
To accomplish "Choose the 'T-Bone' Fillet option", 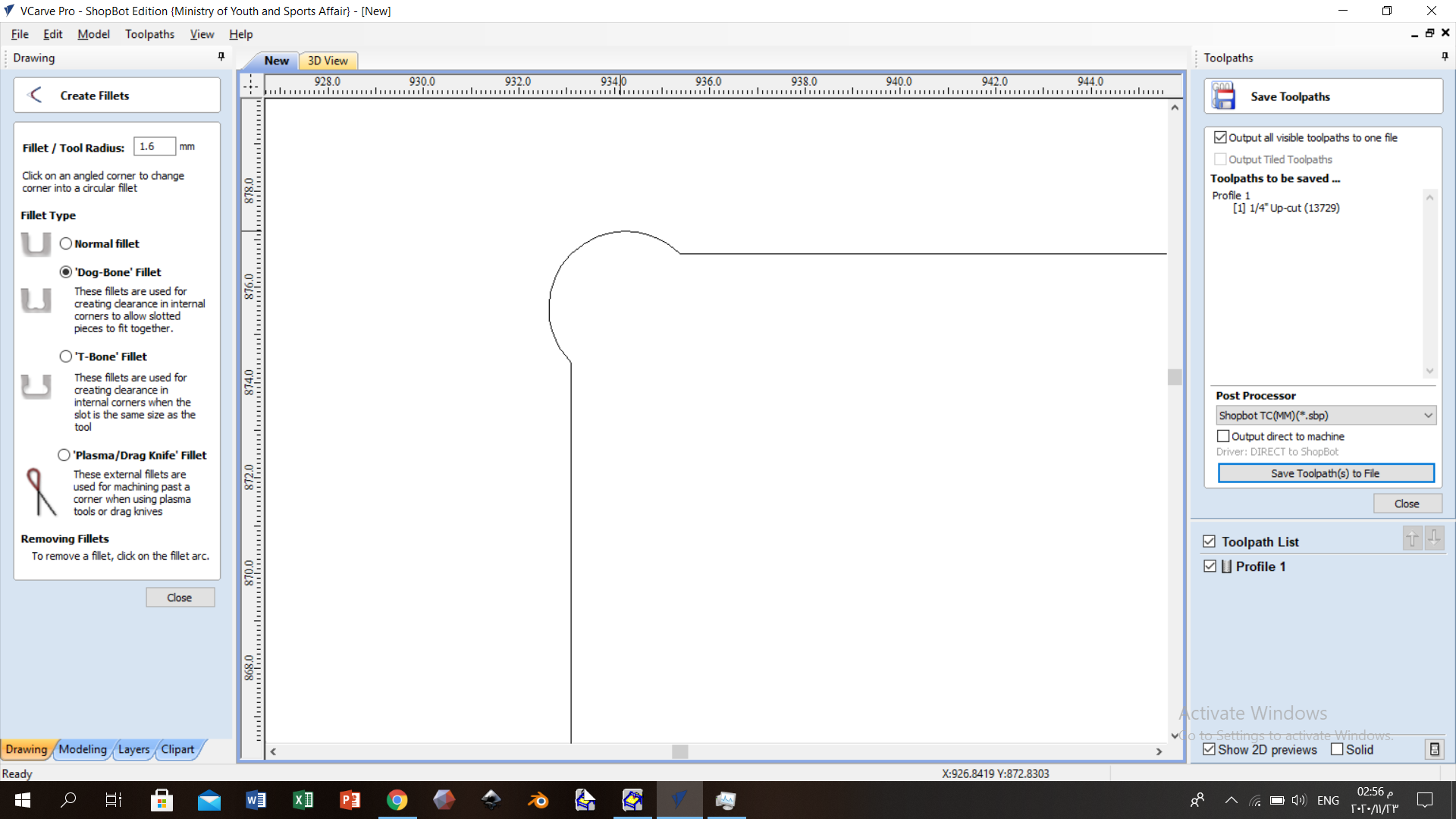I will pyautogui.click(x=66, y=356).
